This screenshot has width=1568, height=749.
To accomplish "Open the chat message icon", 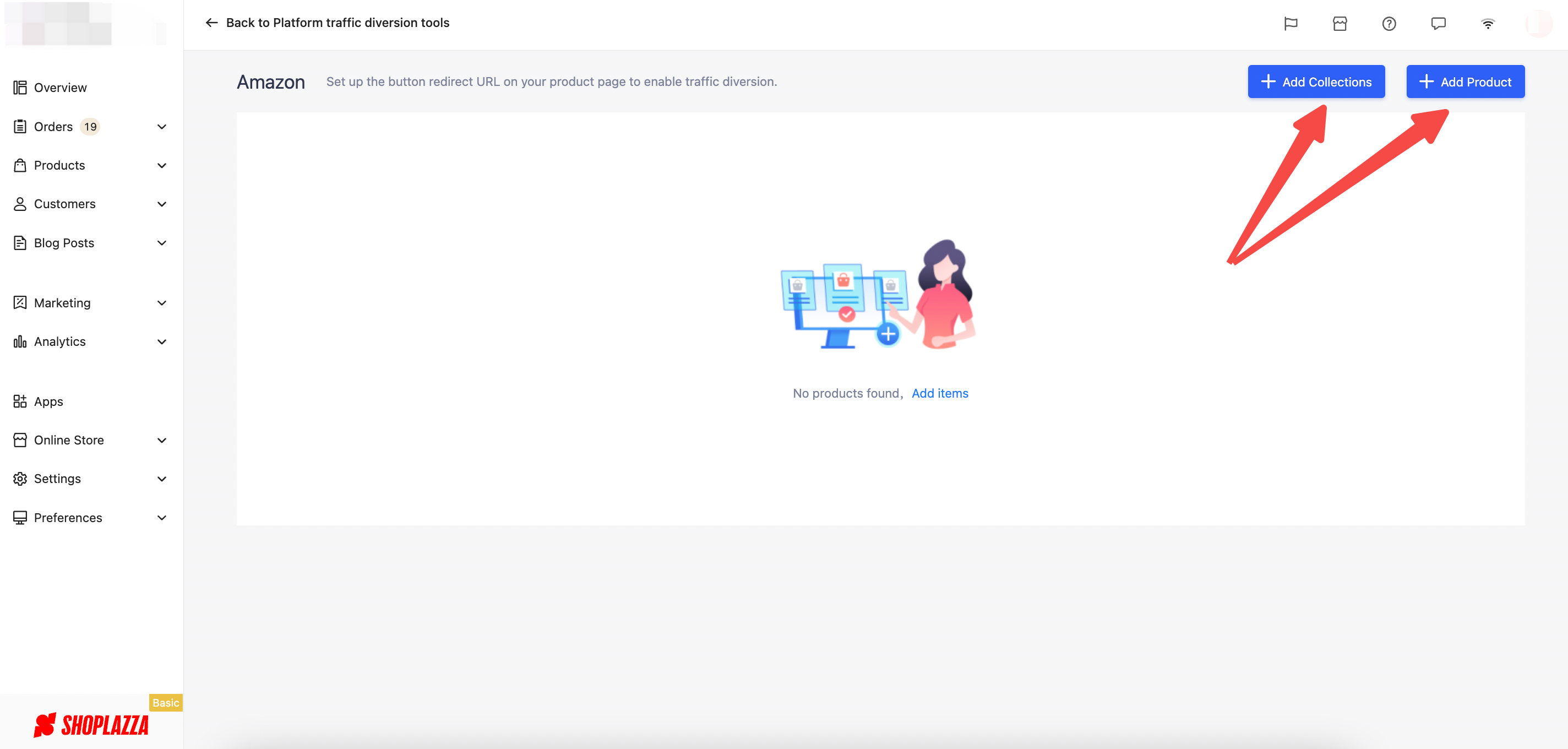I will tap(1439, 24).
